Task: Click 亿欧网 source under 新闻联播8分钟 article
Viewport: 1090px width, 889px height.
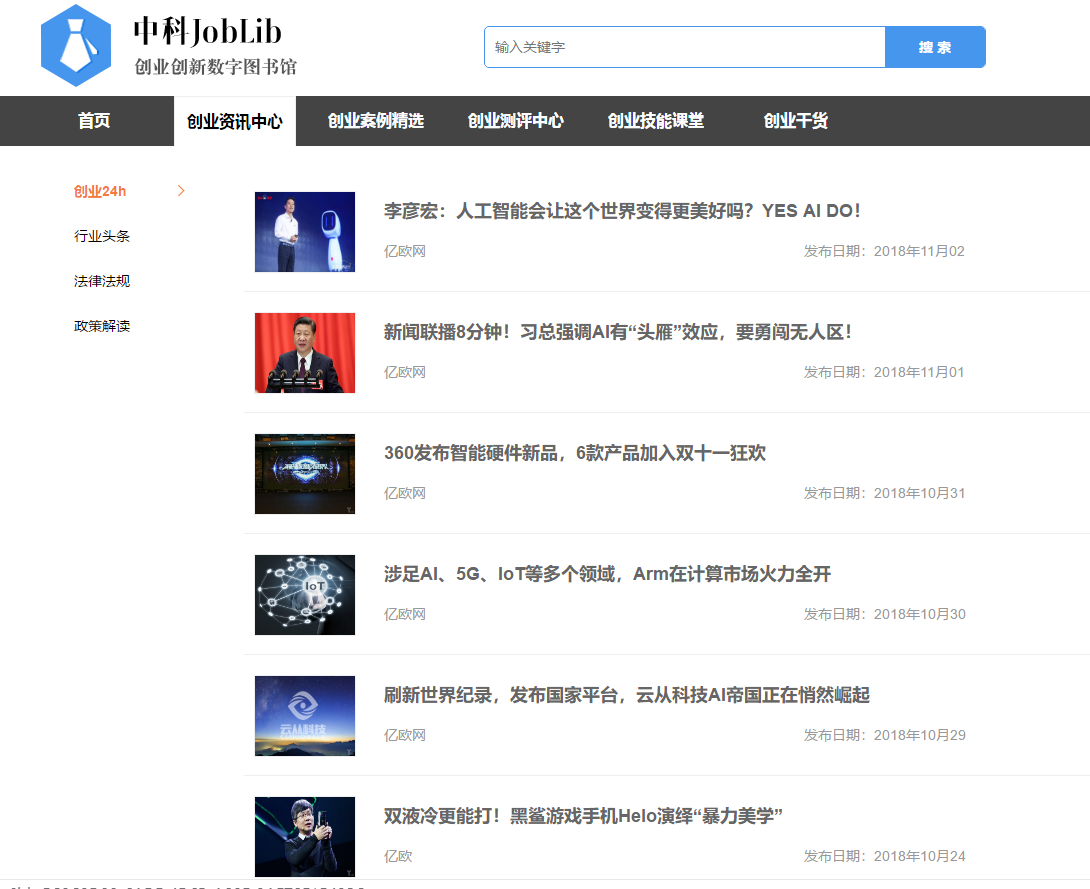Action: tap(405, 372)
